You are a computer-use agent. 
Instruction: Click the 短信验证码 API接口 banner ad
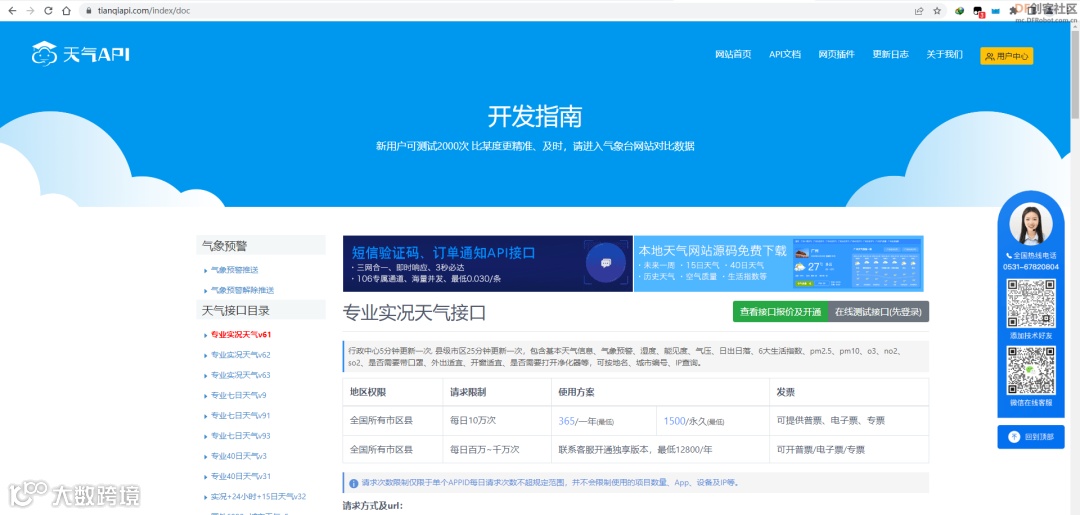coord(488,264)
